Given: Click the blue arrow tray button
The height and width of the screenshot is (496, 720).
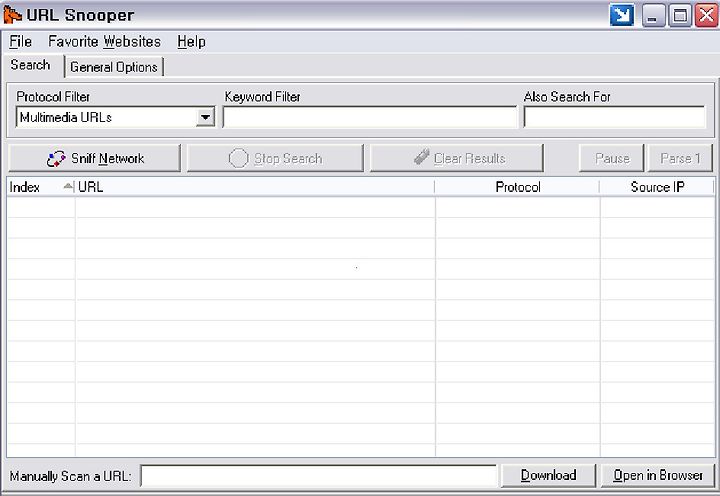Looking at the screenshot, I should (x=622, y=15).
